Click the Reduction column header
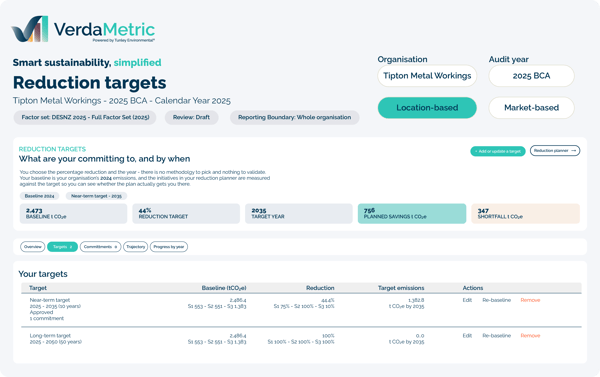This screenshot has height=377, width=600. tap(320, 288)
